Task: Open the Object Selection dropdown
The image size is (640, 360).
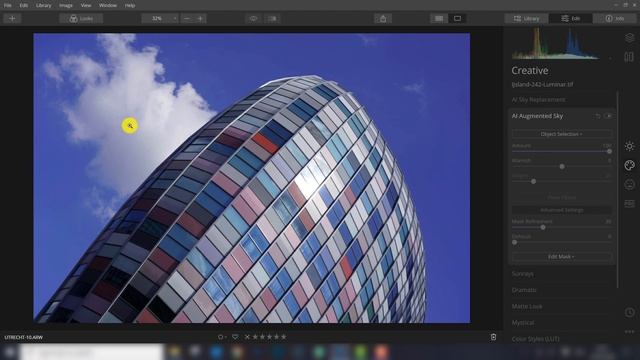Action: tap(562, 134)
